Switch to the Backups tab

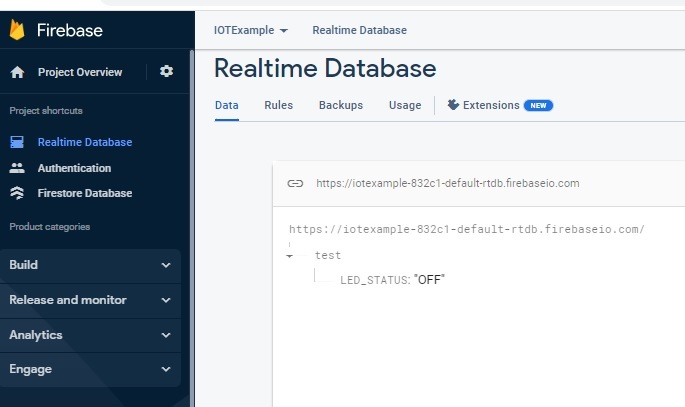coord(340,105)
